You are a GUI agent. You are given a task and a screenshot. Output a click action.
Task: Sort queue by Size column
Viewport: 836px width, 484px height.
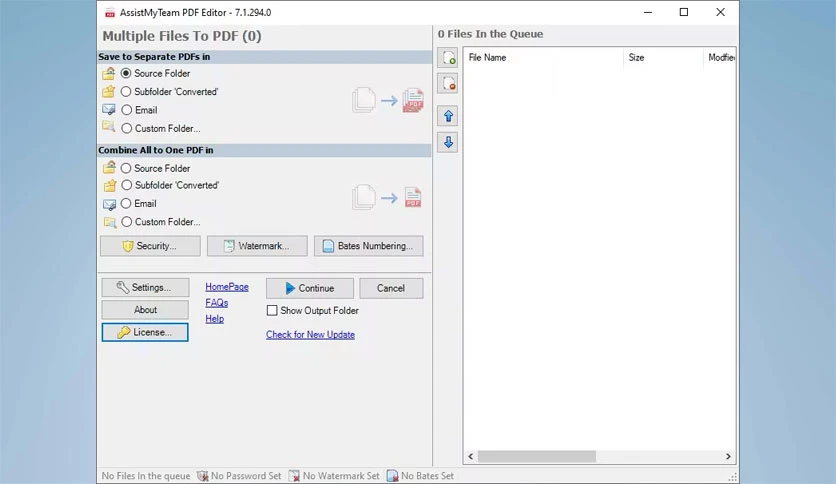pos(663,58)
